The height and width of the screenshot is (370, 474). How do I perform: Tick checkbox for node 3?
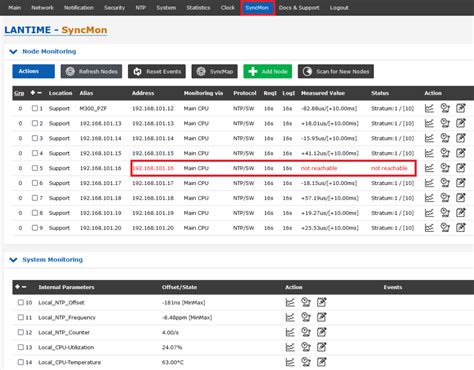tap(35, 138)
